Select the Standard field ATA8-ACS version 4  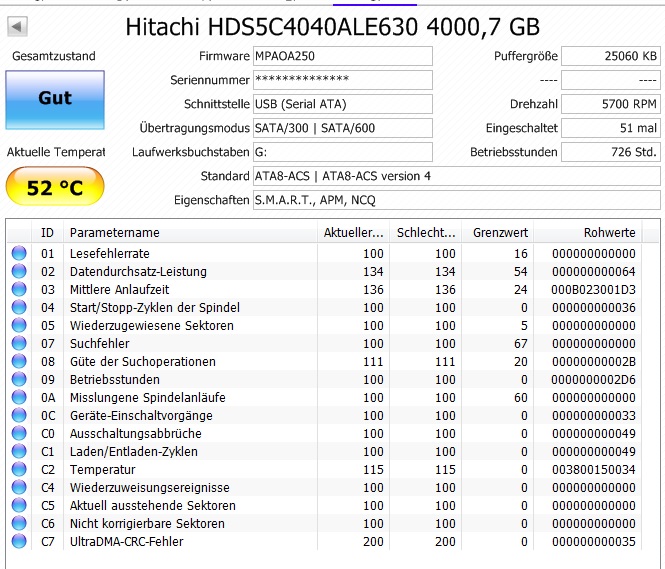pyautogui.click(x=457, y=176)
